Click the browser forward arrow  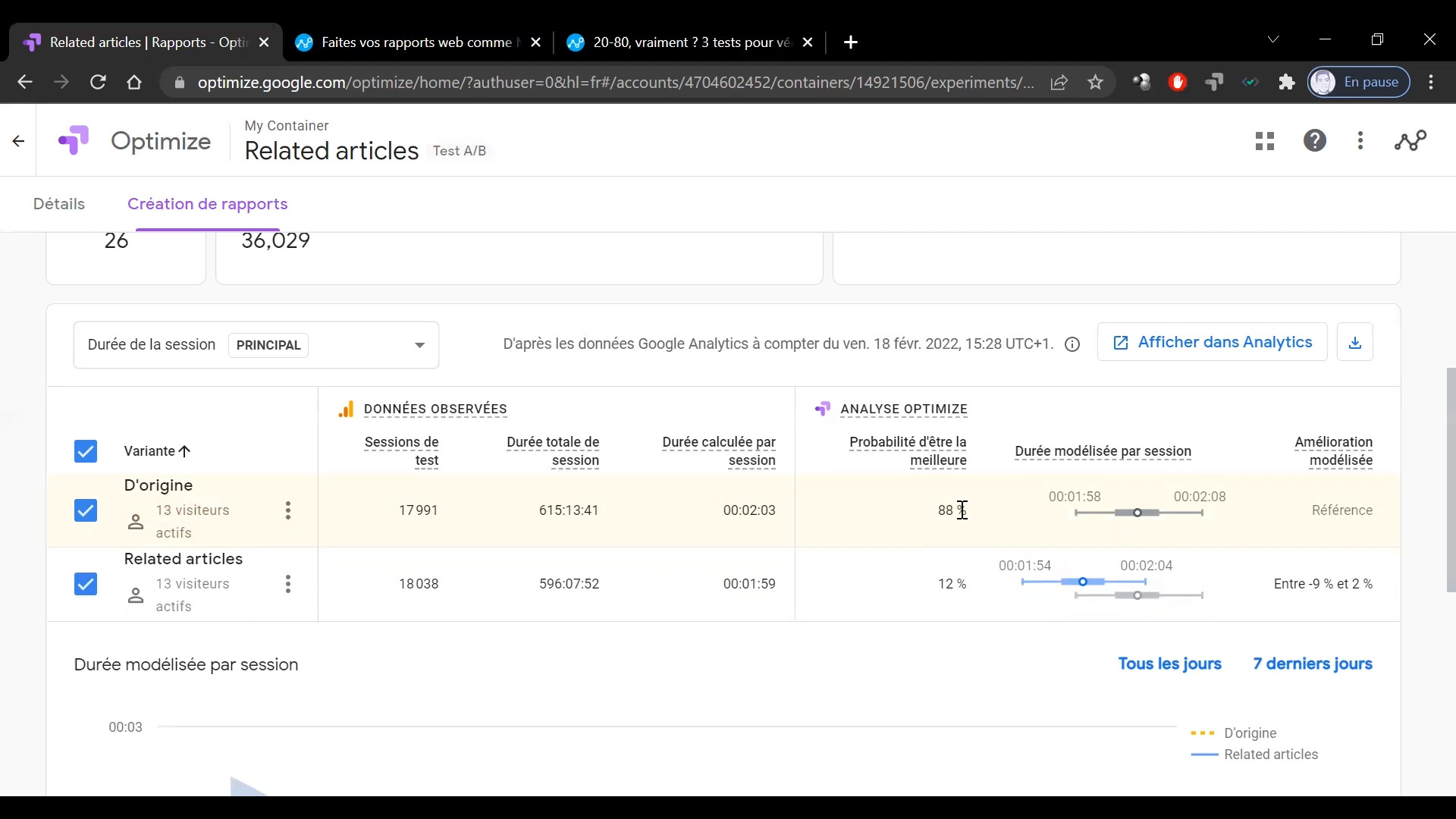pyautogui.click(x=61, y=82)
